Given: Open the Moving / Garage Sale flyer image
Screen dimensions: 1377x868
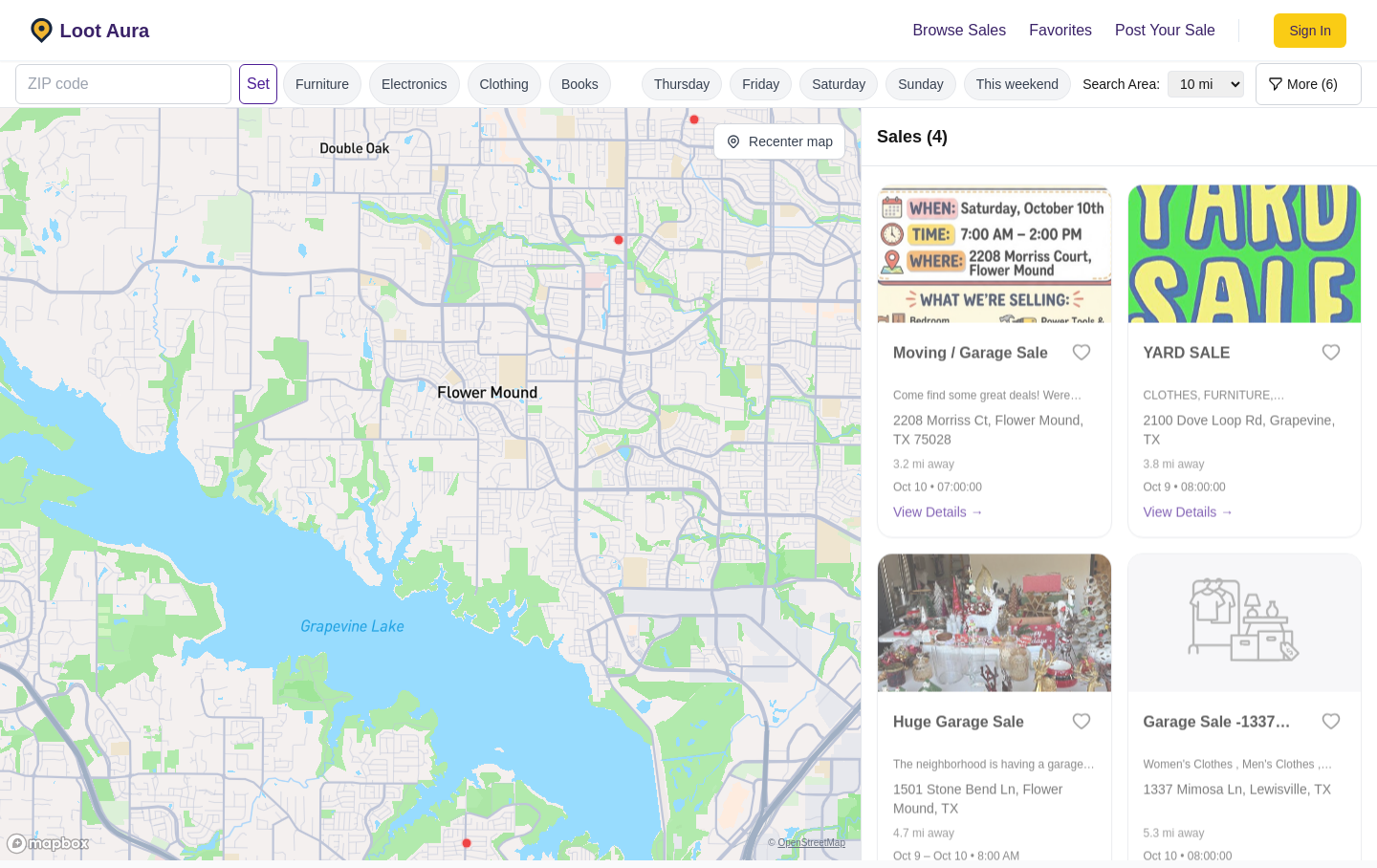Looking at the screenshot, I should point(994,254).
